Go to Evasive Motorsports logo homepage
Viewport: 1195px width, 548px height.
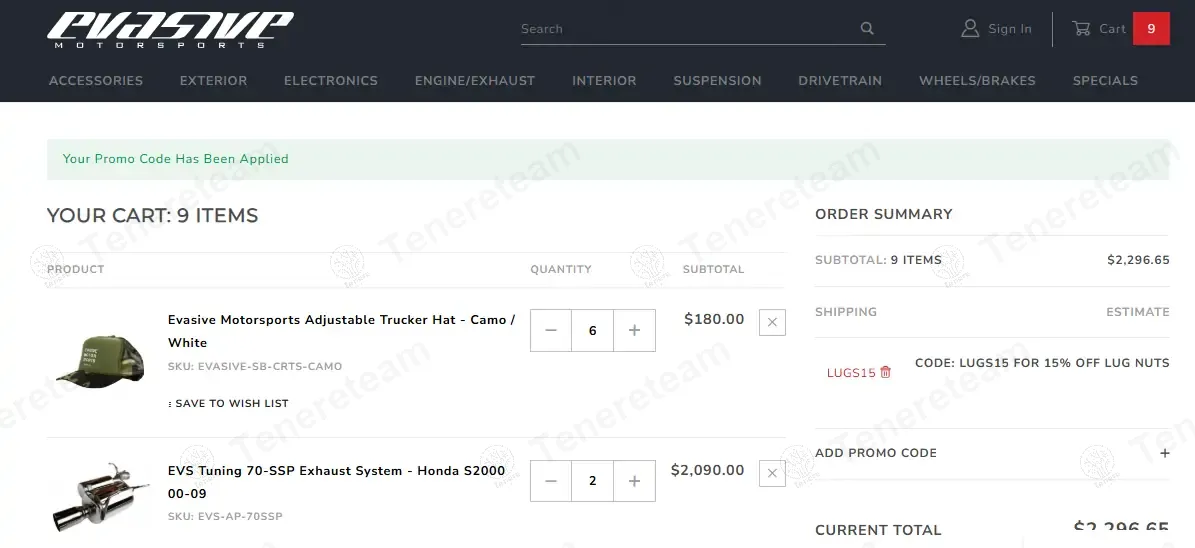point(170,30)
